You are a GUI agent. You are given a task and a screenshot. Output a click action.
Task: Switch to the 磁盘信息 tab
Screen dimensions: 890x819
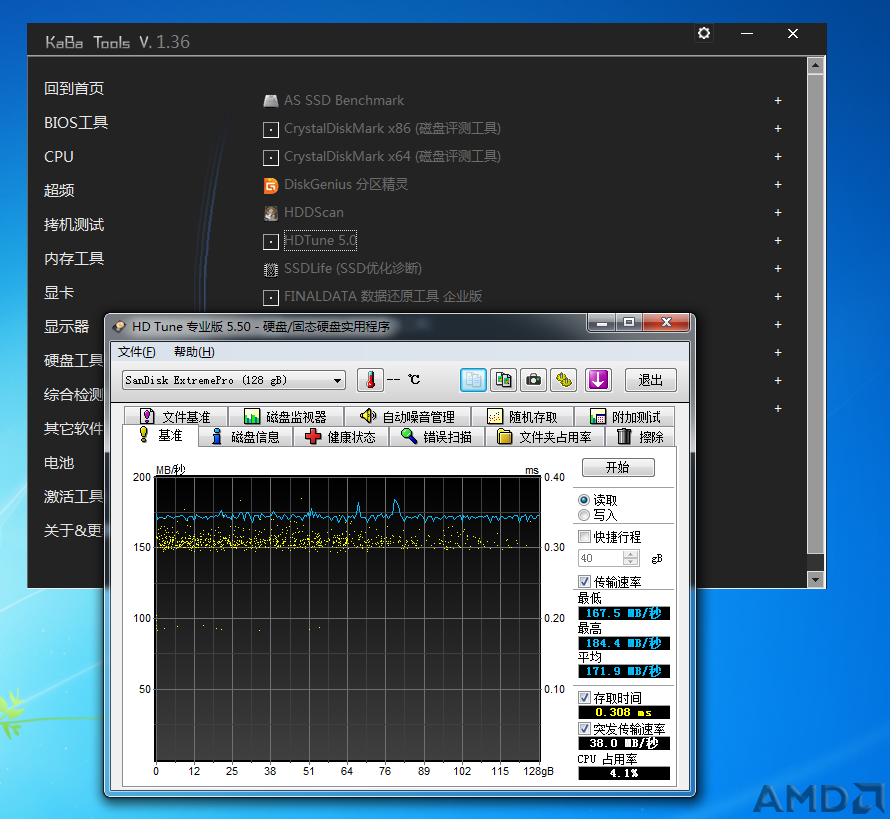tap(246, 436)
